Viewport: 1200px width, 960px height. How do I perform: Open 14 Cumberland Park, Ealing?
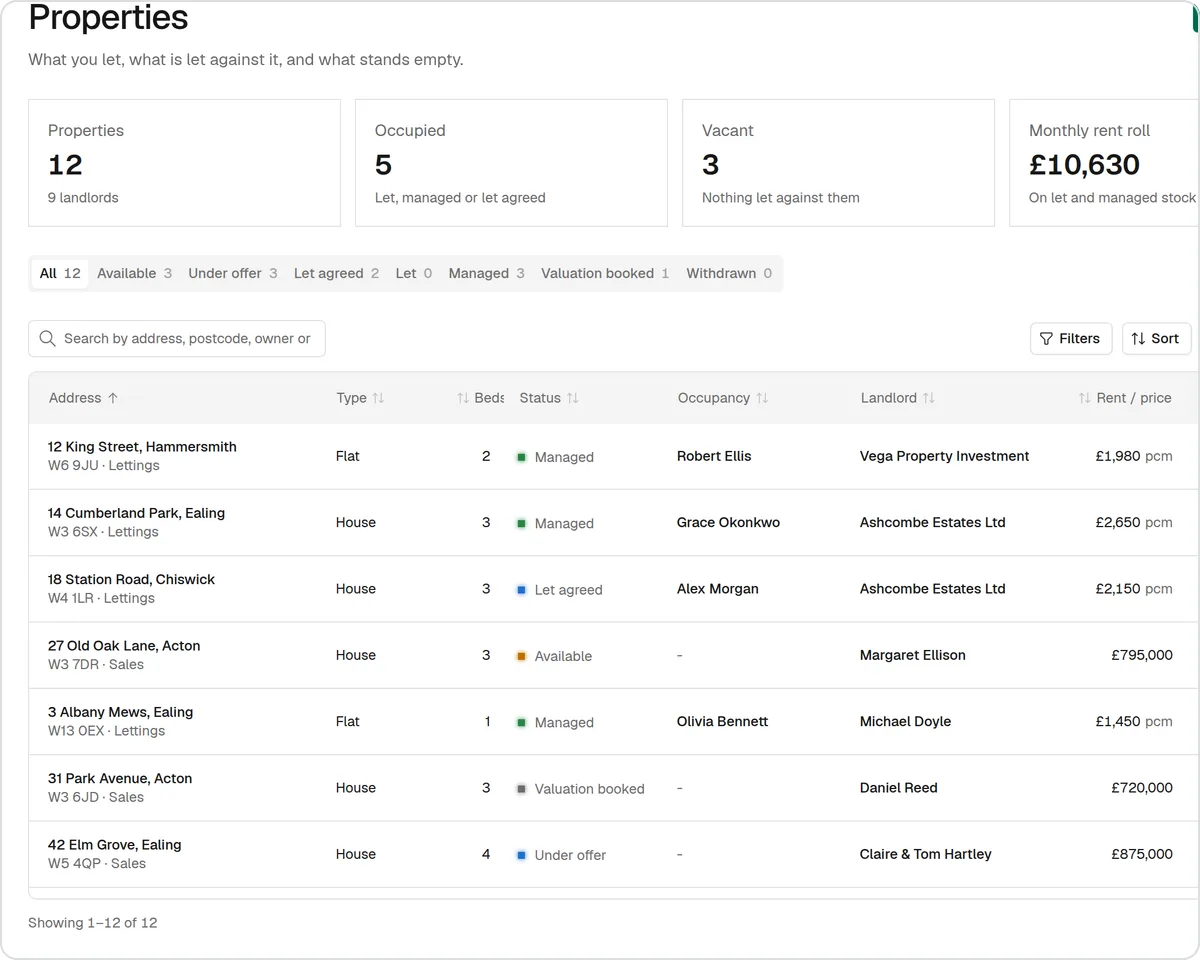[x=136, y=513]
